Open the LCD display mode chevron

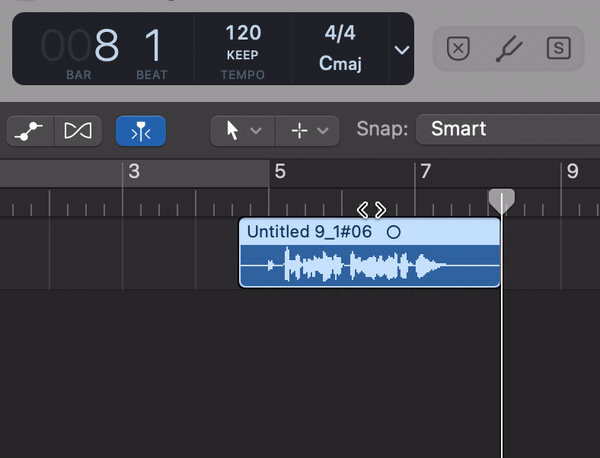point(402,50)
